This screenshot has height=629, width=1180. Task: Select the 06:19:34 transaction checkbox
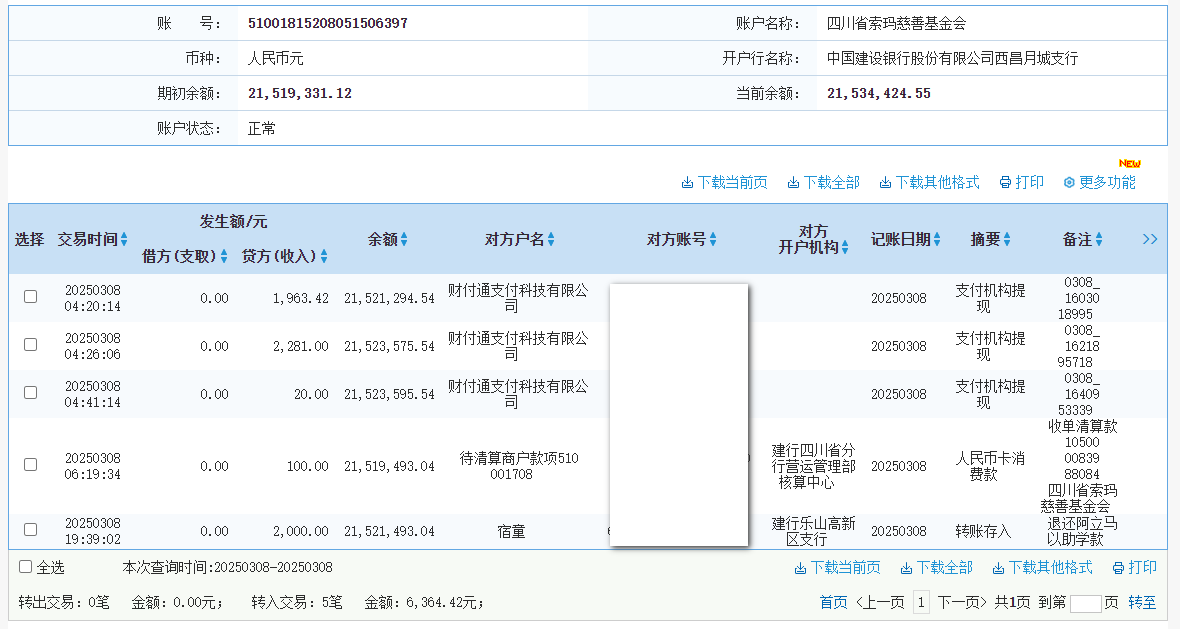(x=31, y=465)
